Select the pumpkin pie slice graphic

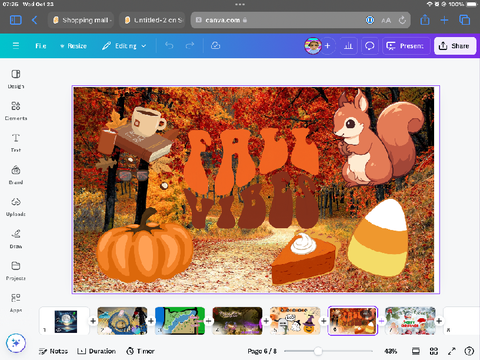click(304, 258)
